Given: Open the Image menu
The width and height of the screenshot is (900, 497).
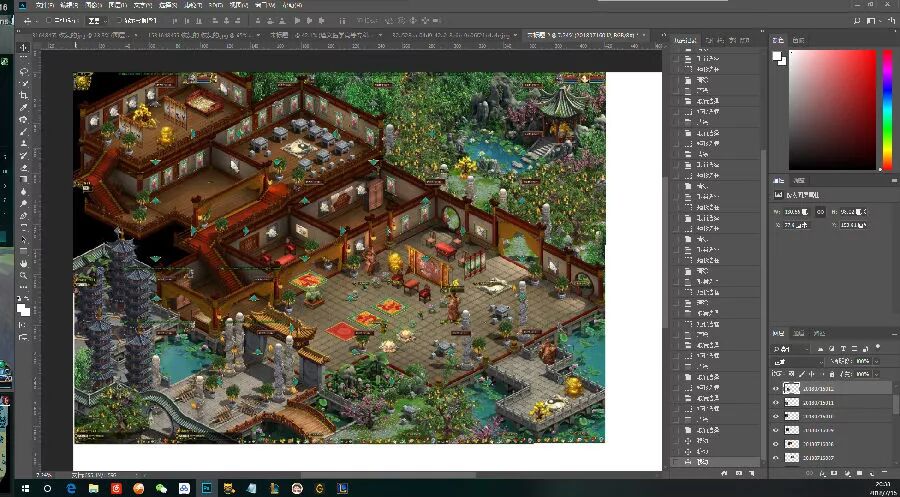Looking at the screenshot, I should pyautogui.click(x=93, y=5).
